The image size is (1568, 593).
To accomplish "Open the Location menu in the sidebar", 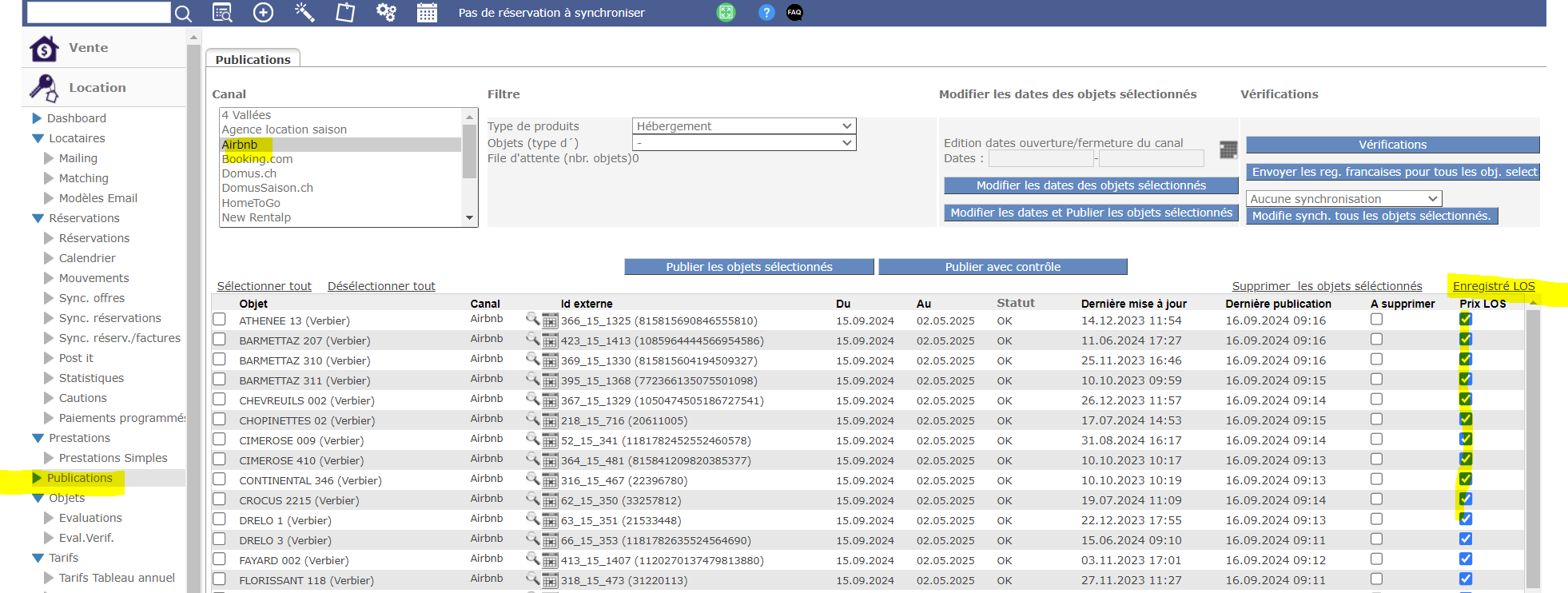I will coord(97,88).
